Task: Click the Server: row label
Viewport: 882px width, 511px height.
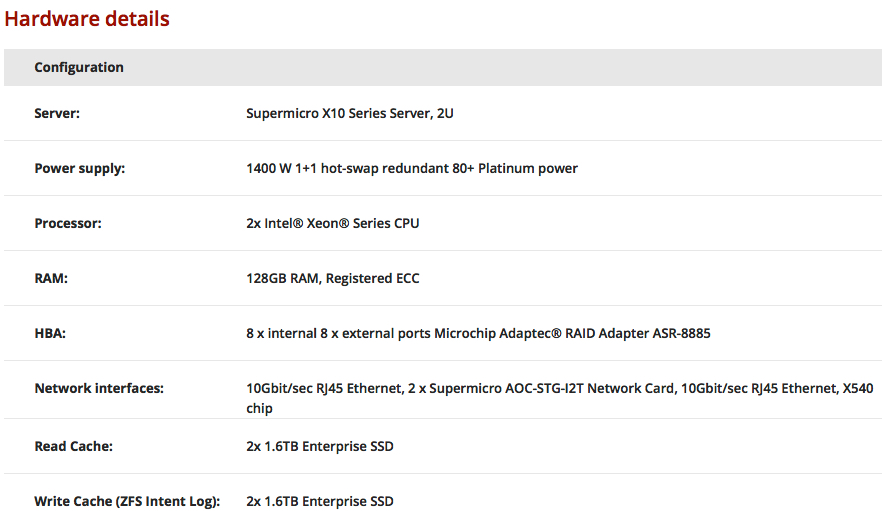Action: (57, 113)
